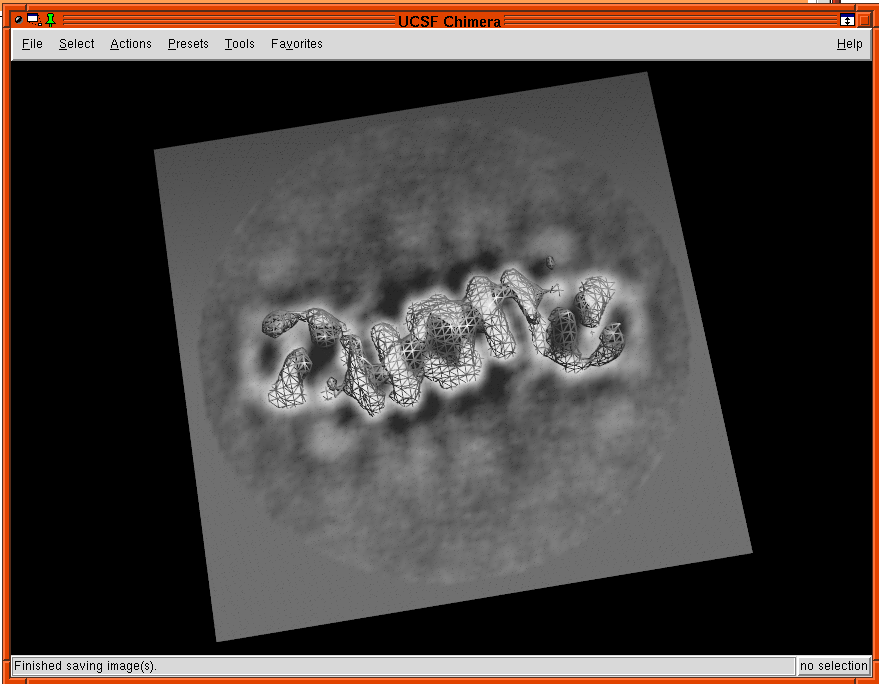
Task: Click the 'Finished saving image(s).' status message
Action: pos(85,665)
